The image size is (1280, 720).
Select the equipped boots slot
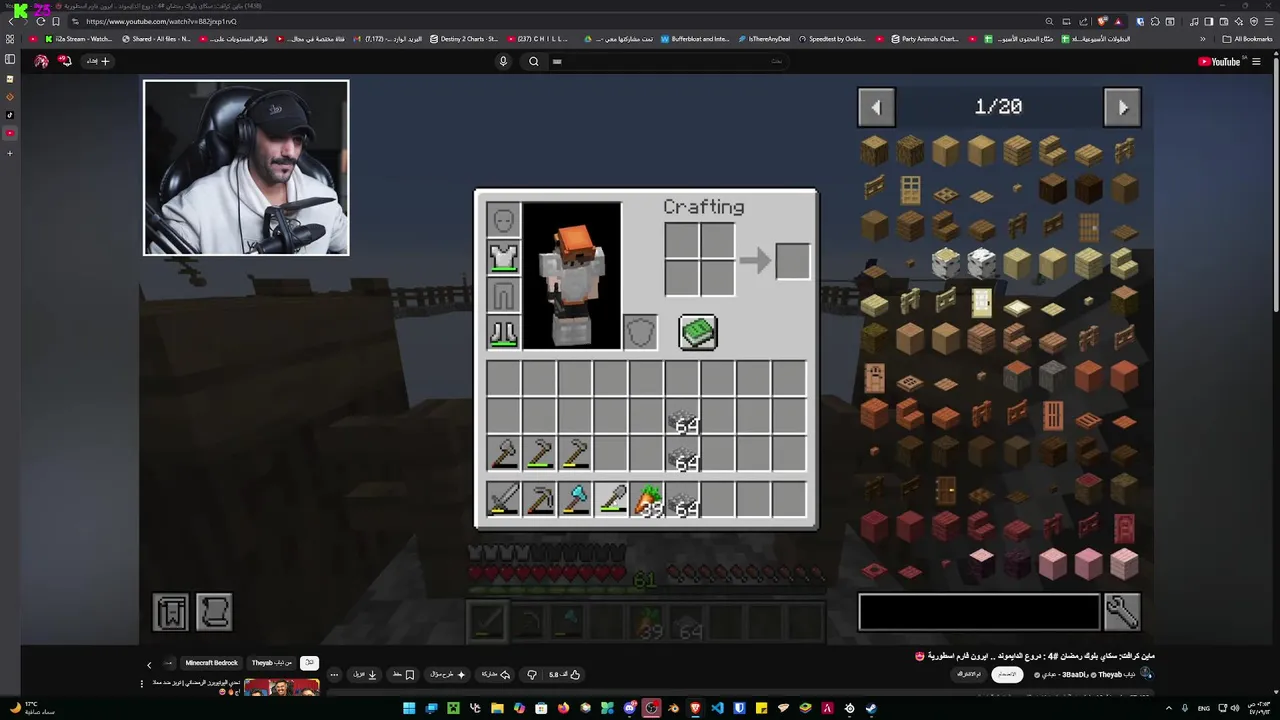(503, 332)
